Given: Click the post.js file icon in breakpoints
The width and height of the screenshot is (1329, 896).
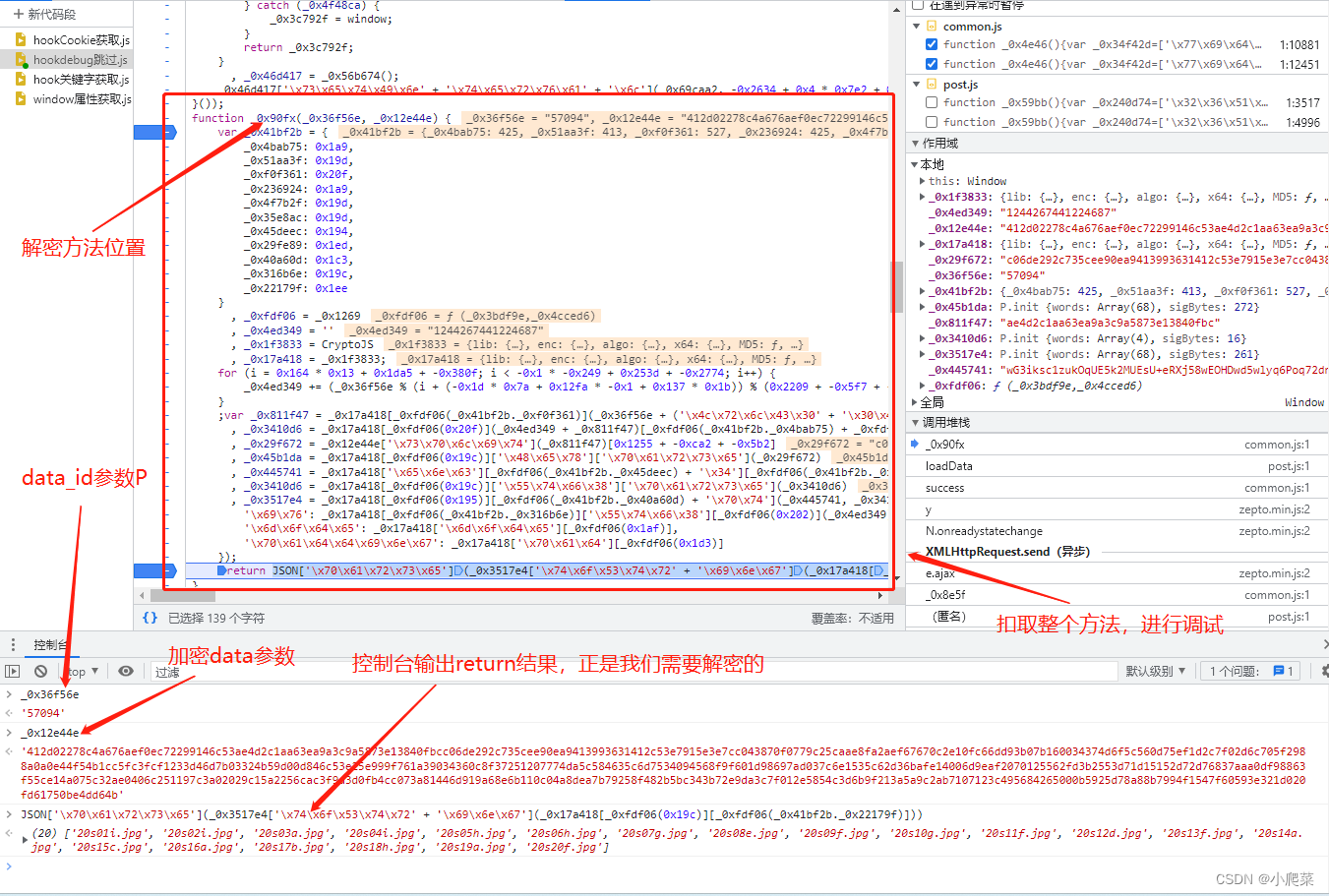Looking at the screenshot, I should pos(932,85).
